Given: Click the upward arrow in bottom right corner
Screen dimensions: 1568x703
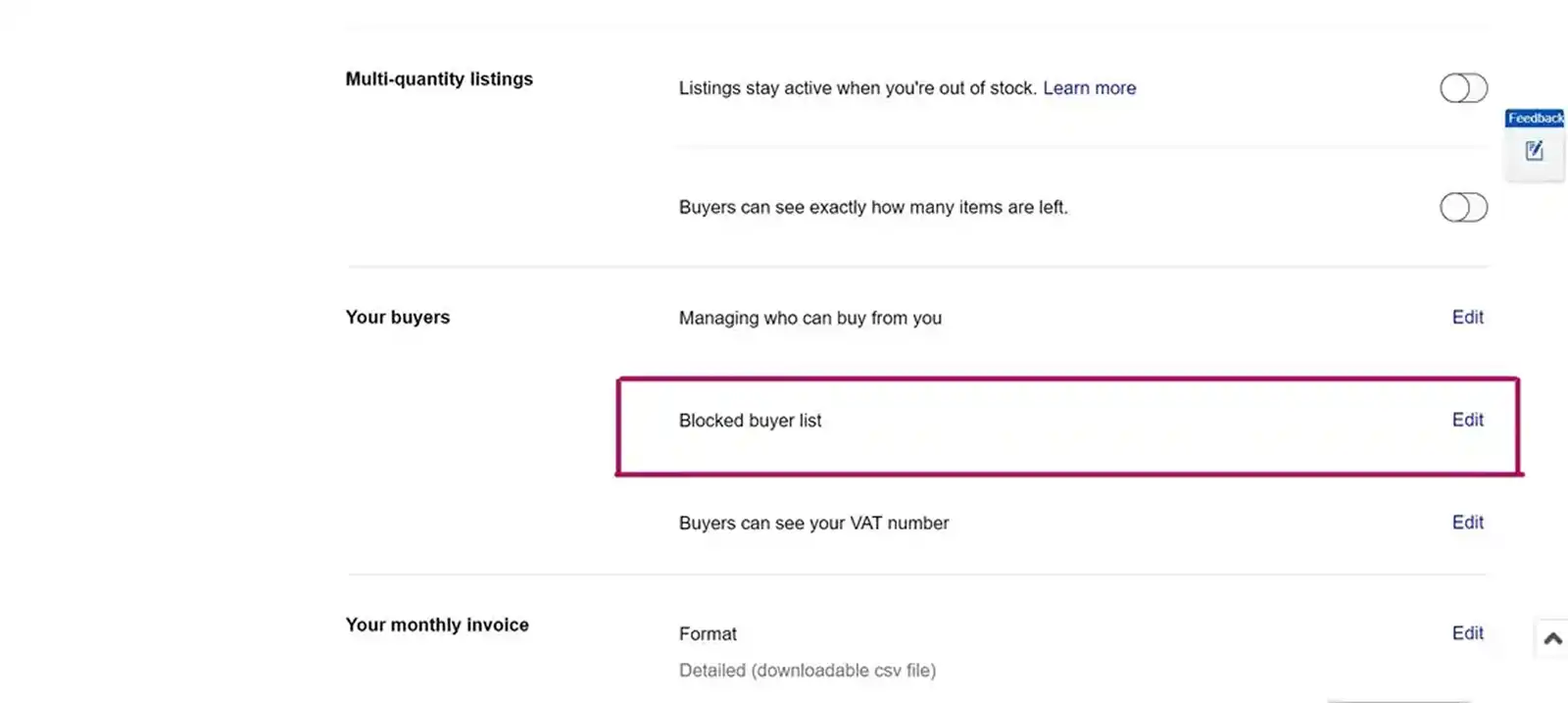Looking at the screenshot, I should tap(1552, 638).
